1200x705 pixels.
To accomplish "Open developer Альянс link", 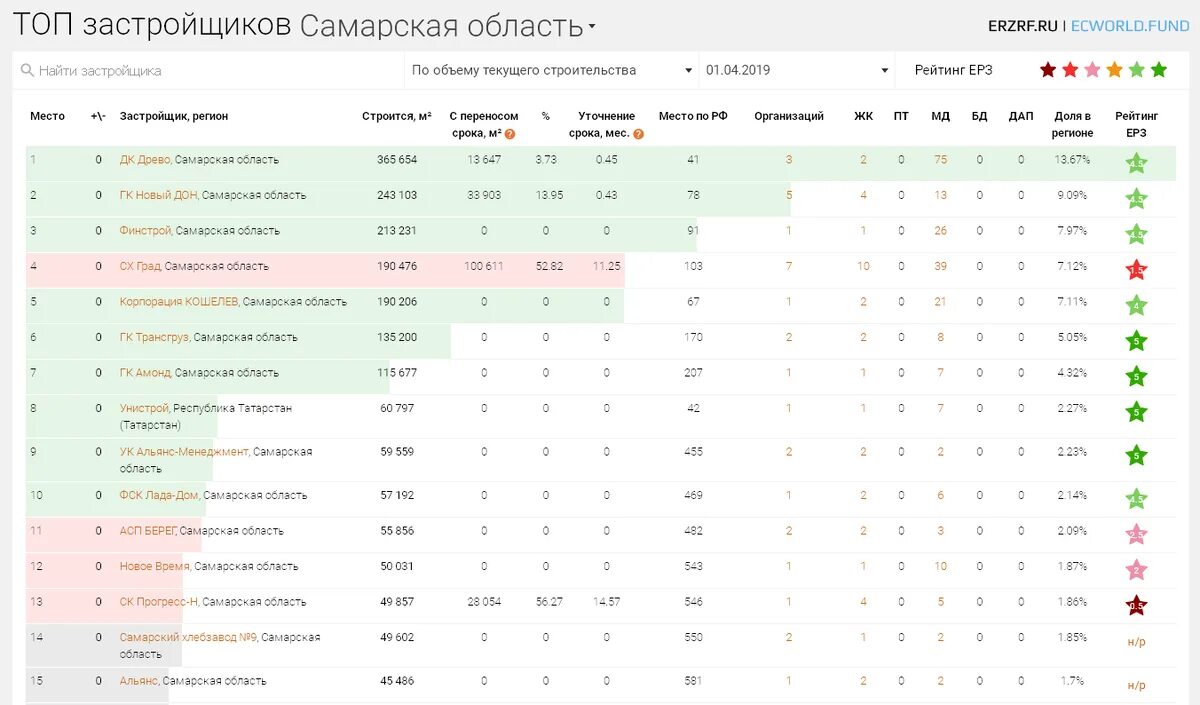I will click(x=139, y=681).
